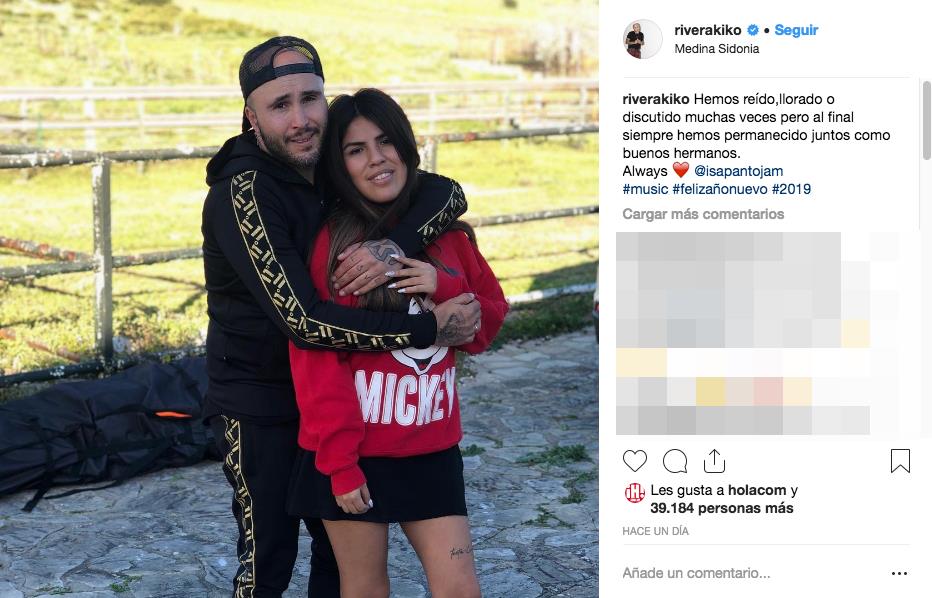Click the holacom liker avatar icon
The height and width of the screenshot is (598, 932).
point(635,493)
